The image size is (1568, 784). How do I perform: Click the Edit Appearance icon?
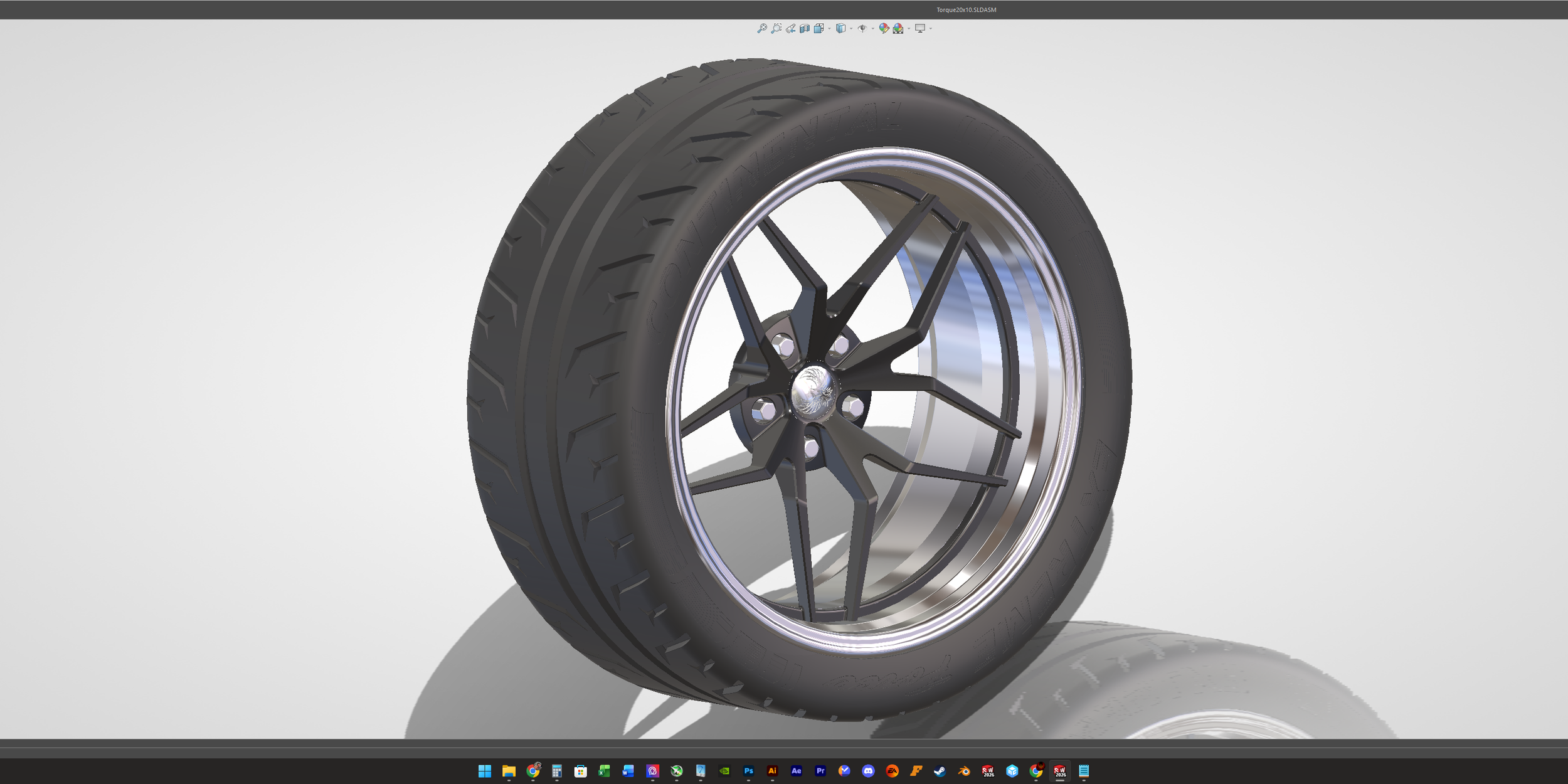pos(884,28)
